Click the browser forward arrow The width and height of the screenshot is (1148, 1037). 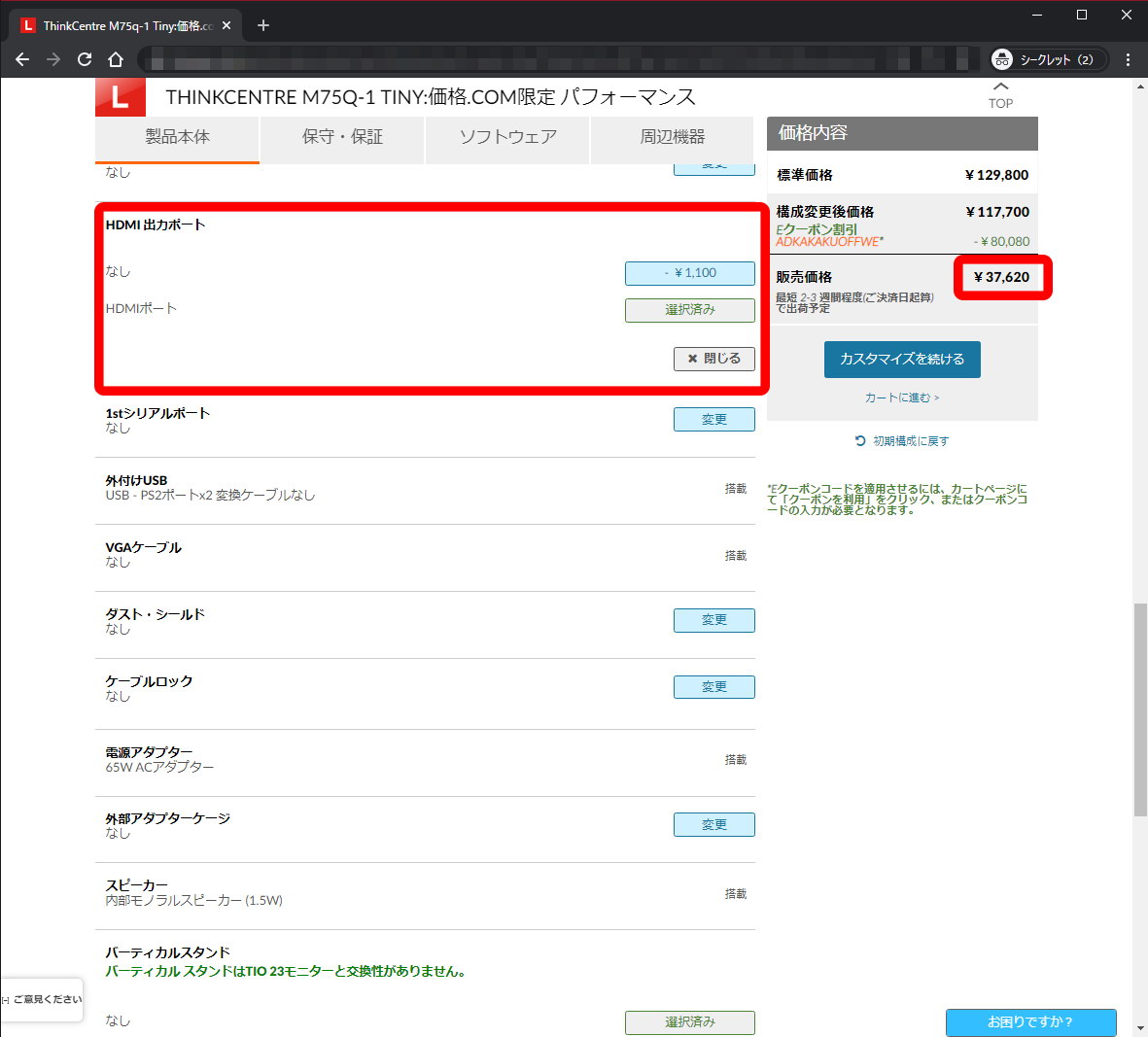click(x=53, y=59)
